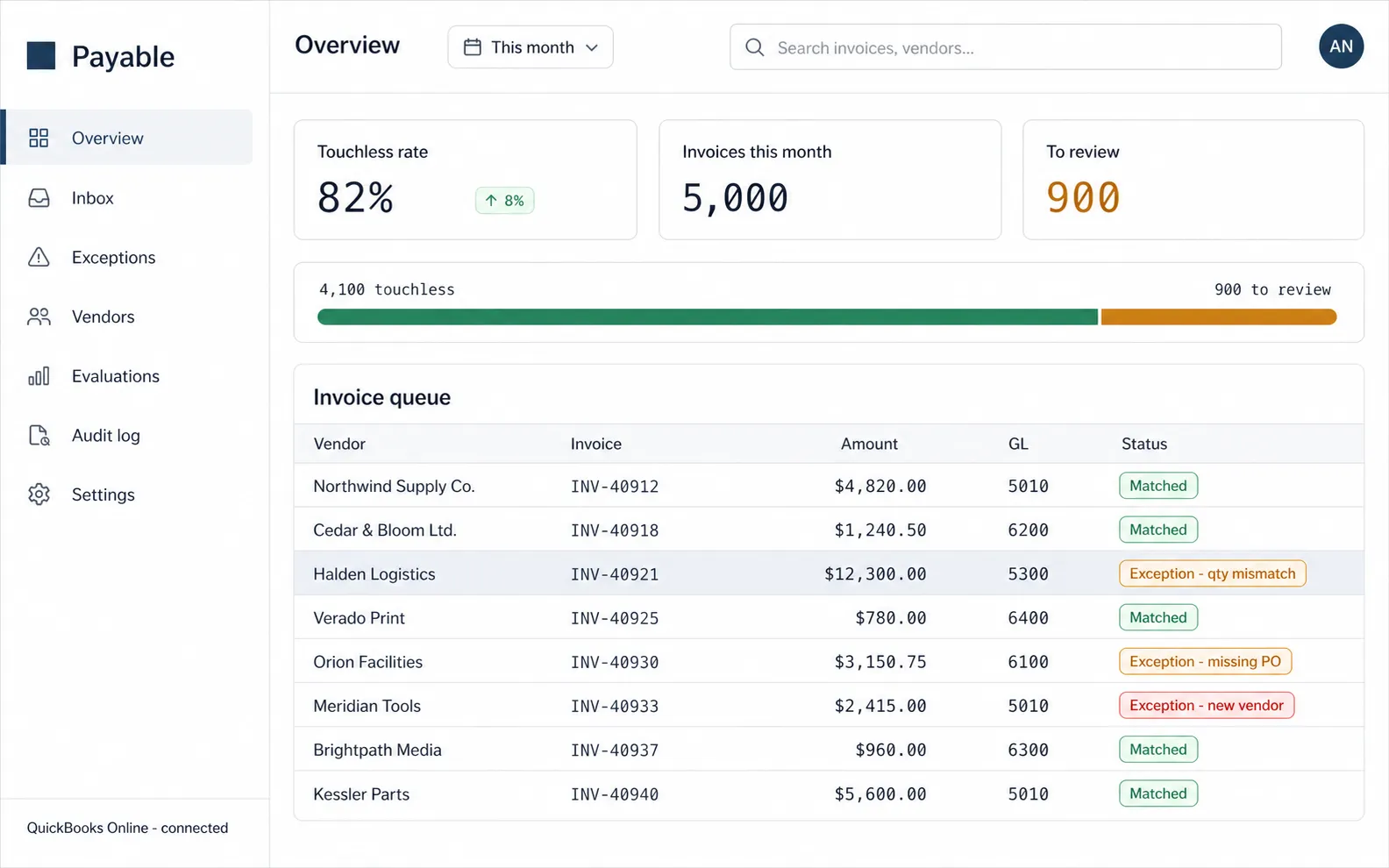Click the 900 to review label

(x=1272, y=289)
